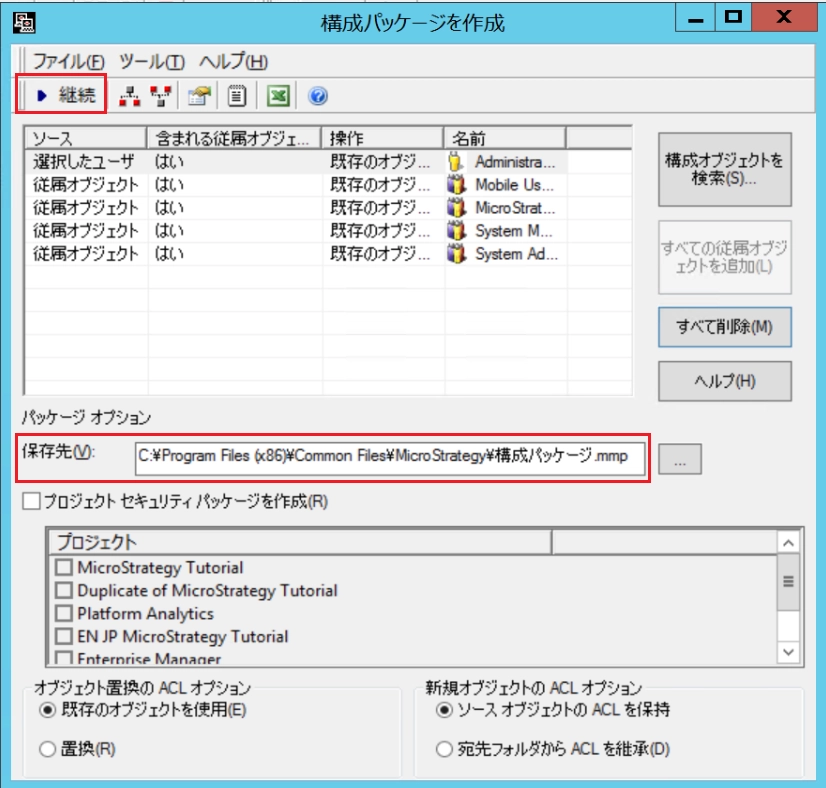Open the ファイル(F) menu

[x=68, y=62]
